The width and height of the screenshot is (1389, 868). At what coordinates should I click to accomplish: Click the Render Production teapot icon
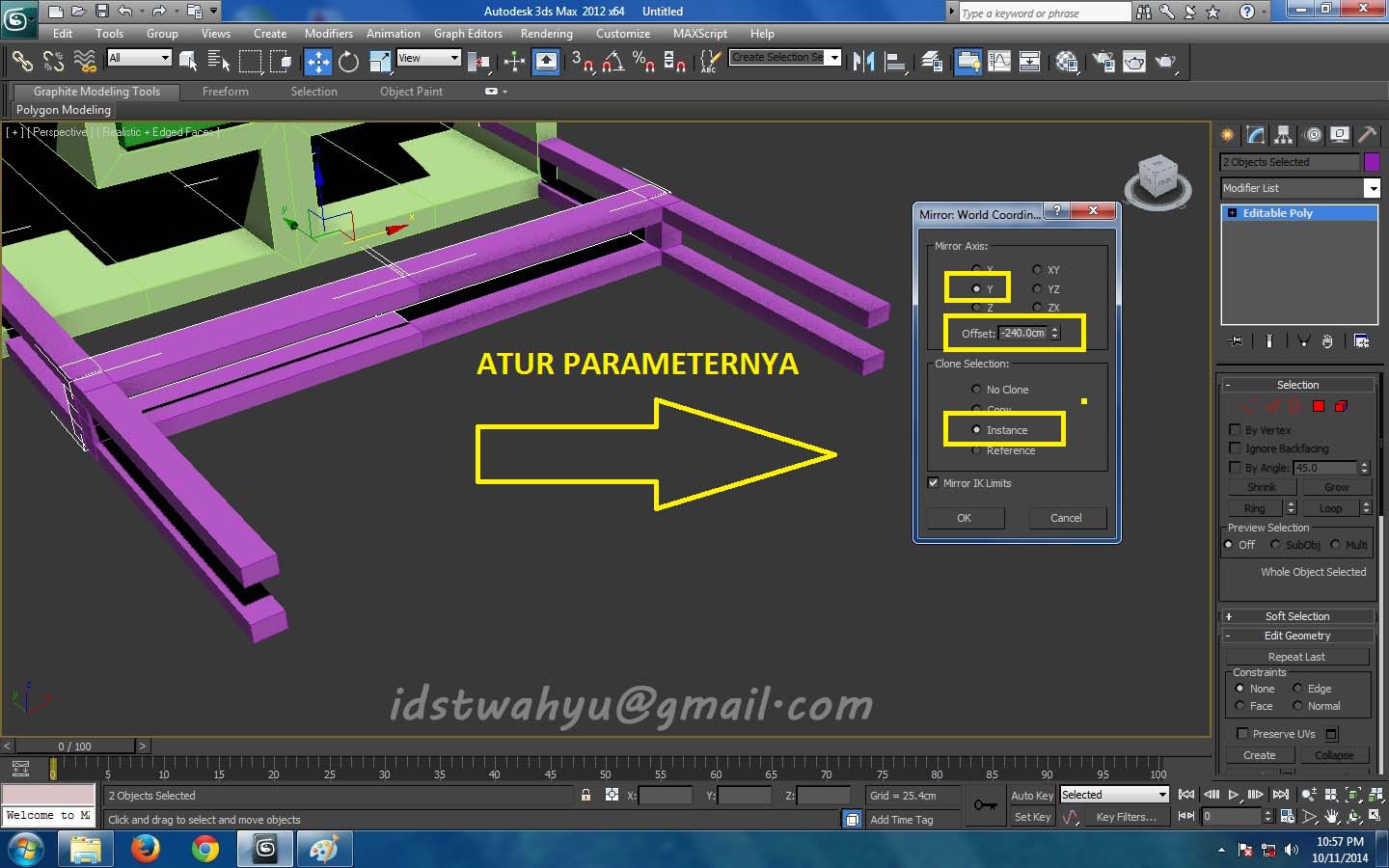pyautogui.click(x=1166, y=62)
